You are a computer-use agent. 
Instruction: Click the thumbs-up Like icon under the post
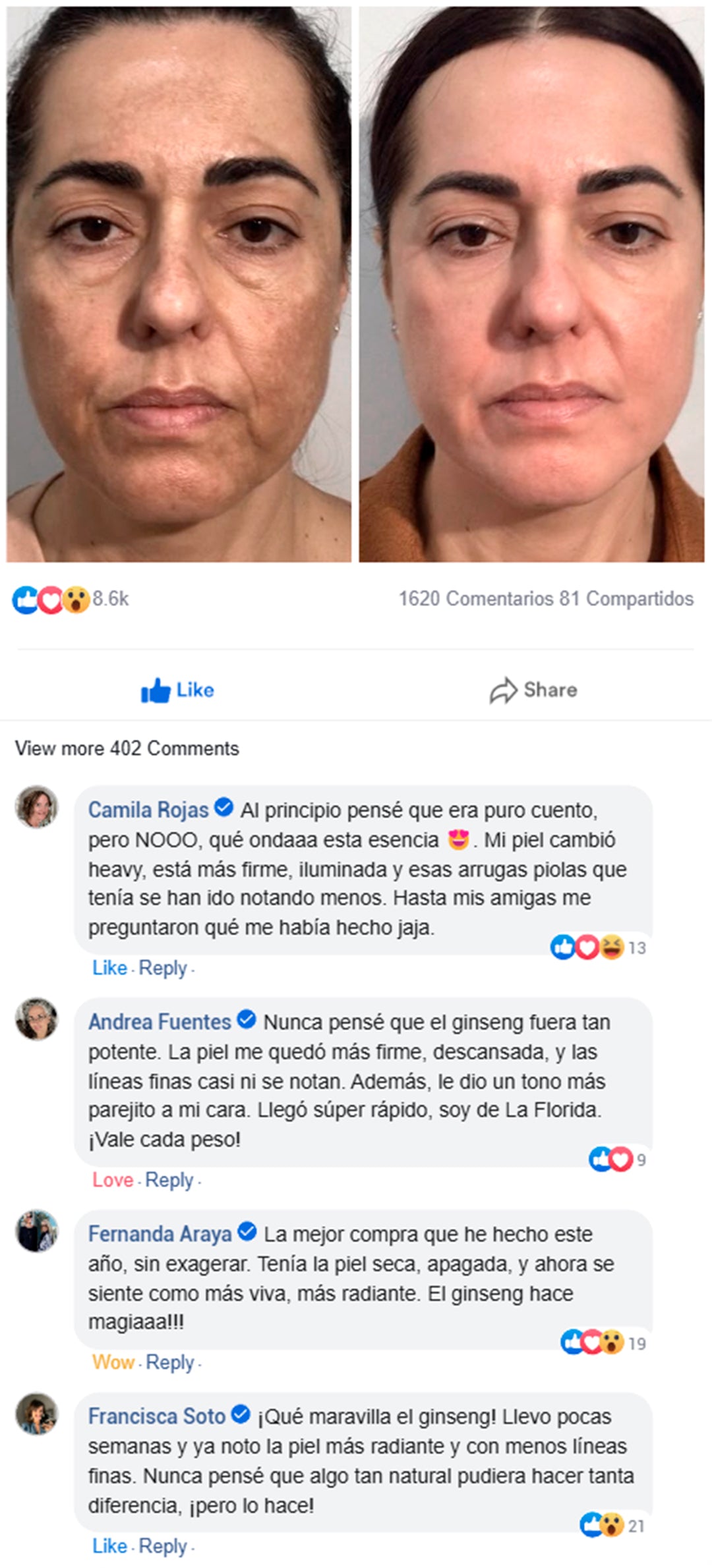click(156, 690)
